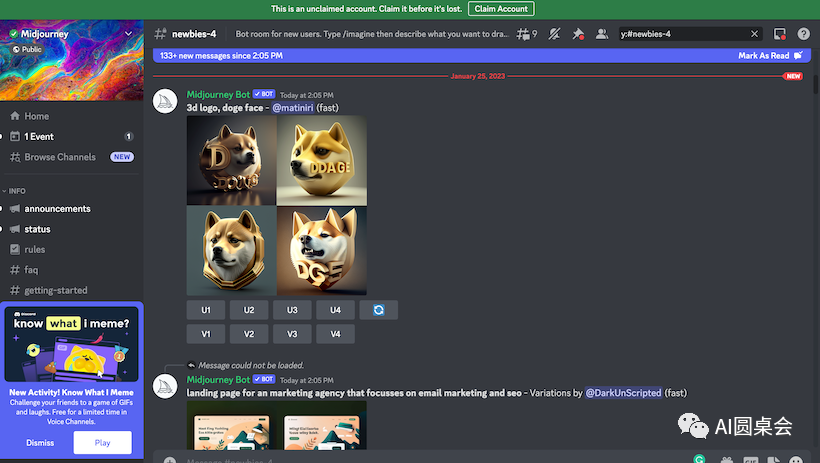Click the re-roll refresh icon button

[379, 310]
